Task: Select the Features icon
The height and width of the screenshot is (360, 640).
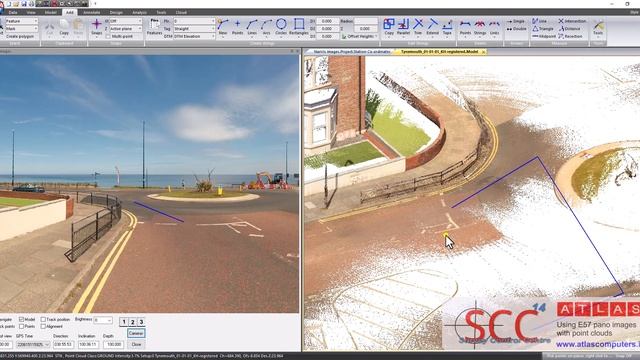Action: point(154,27)
